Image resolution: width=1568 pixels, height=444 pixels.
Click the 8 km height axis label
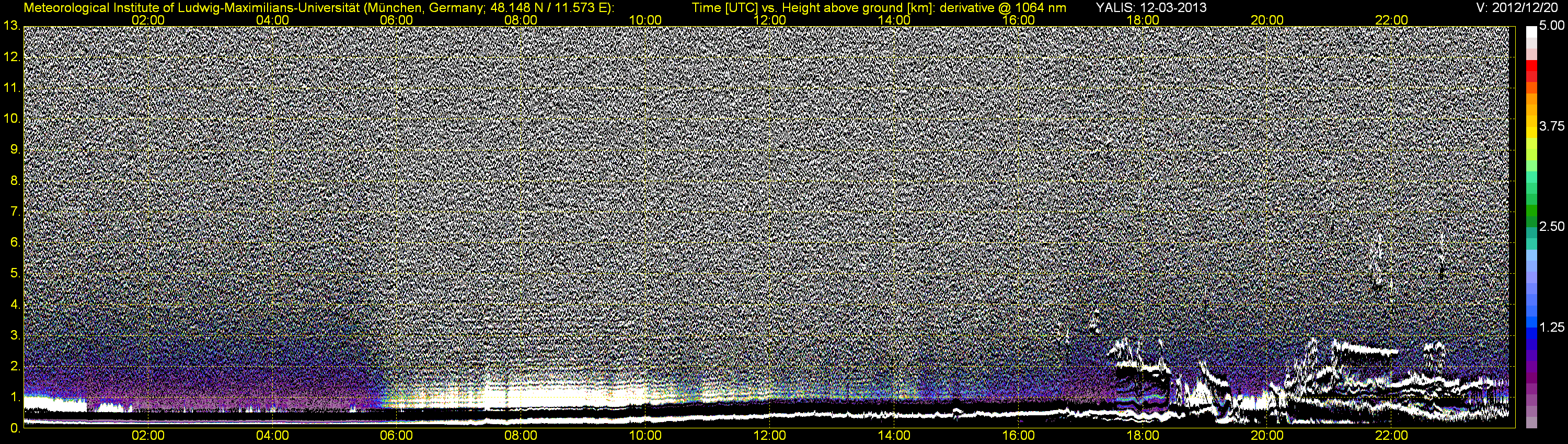click(x=15, y=181)
